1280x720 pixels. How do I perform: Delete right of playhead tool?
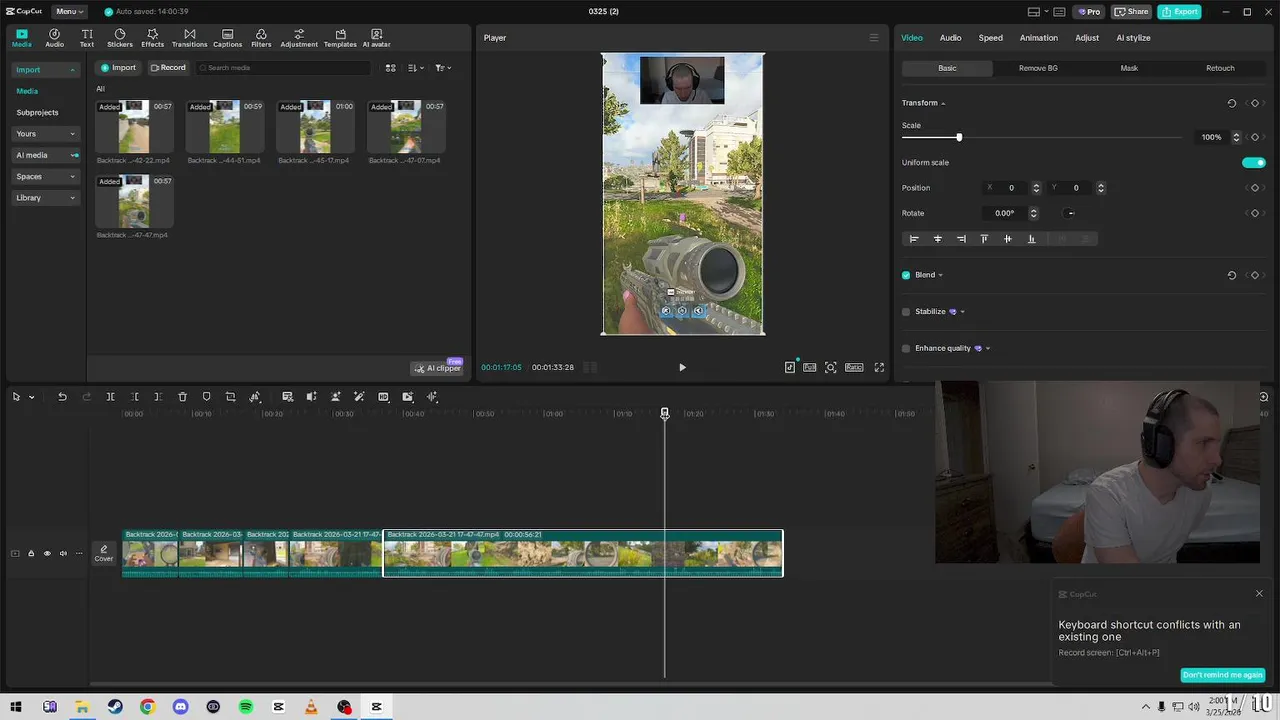[x=158, y=397]
